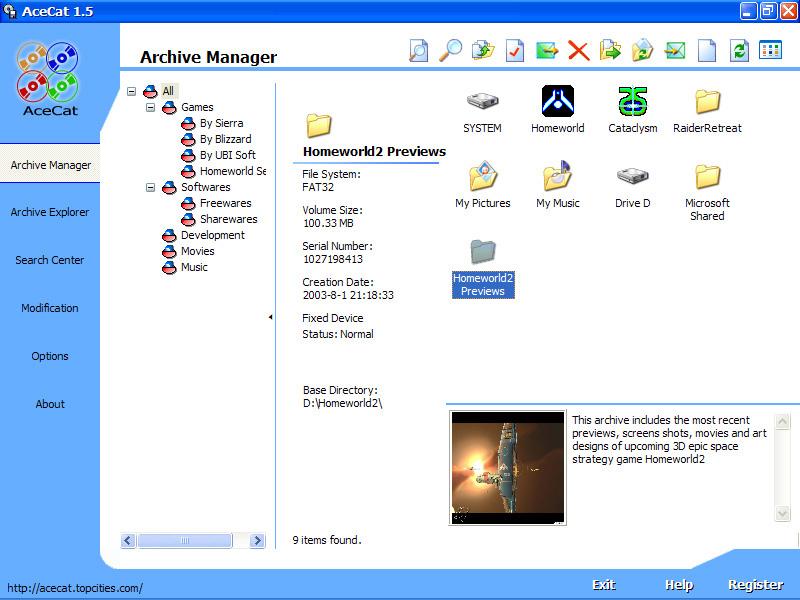
Task: Click the magnifying glass search toolbar icon
Action: [451, 51]
